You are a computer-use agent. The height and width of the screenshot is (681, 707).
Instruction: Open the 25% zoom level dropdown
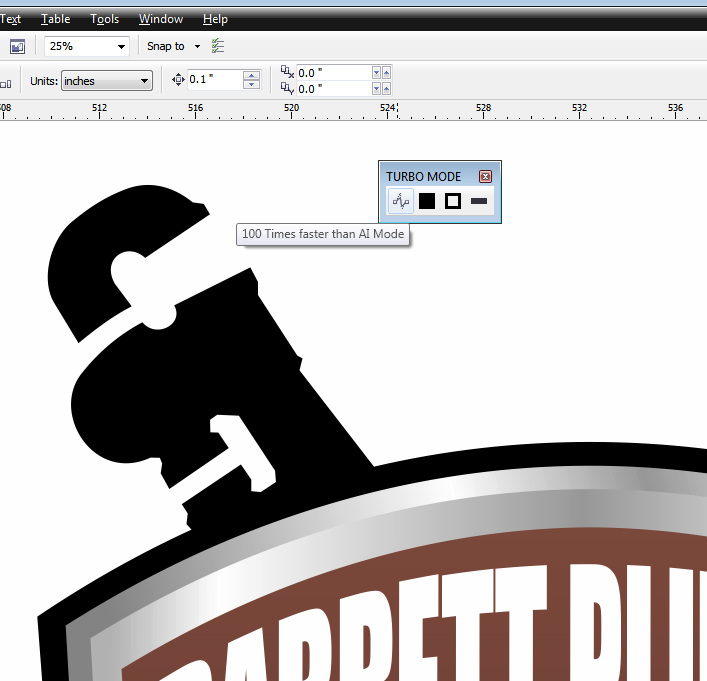pyautogui.click(x=121, y=46)
